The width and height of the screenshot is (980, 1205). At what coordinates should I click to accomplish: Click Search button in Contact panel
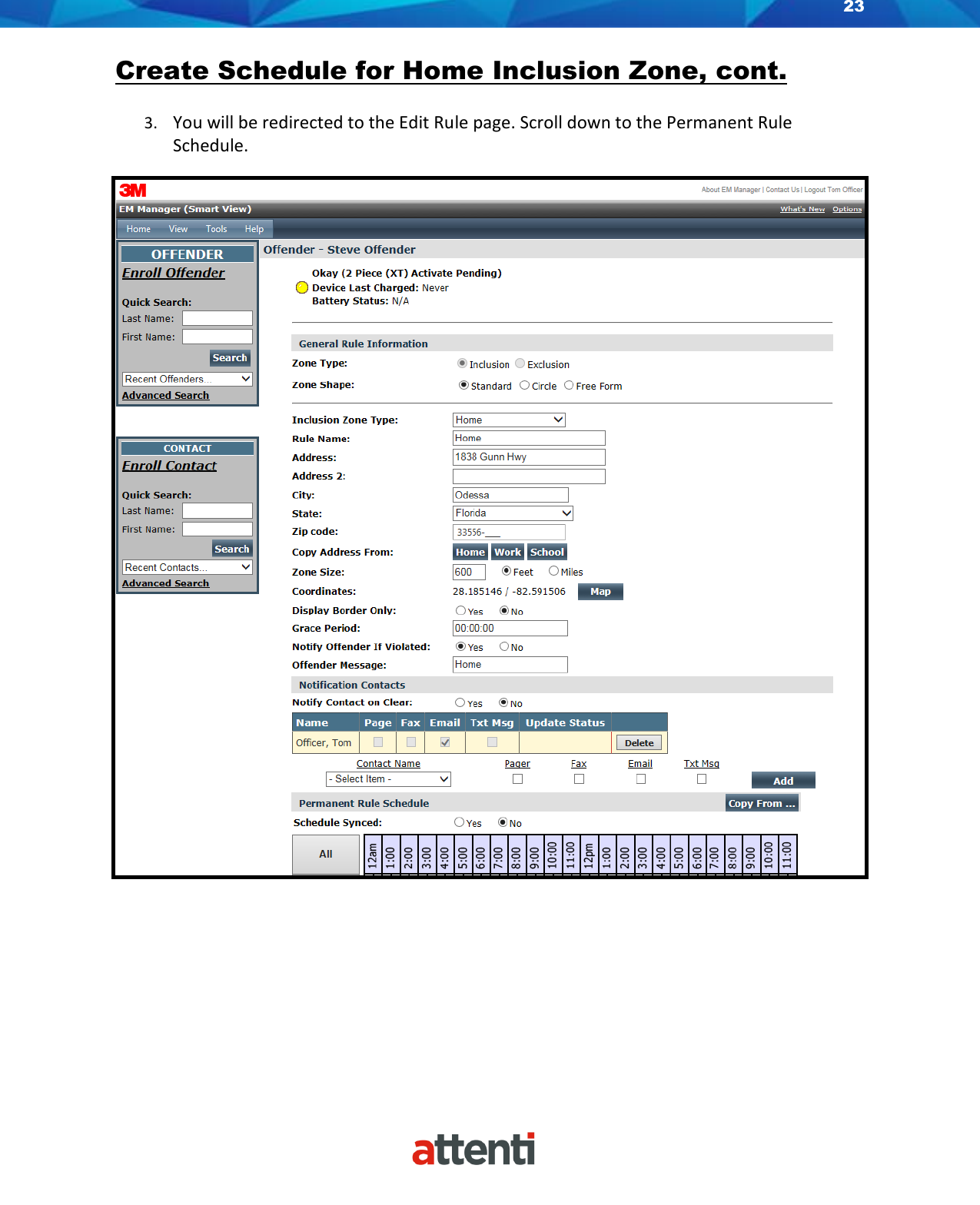click(232, 549)
